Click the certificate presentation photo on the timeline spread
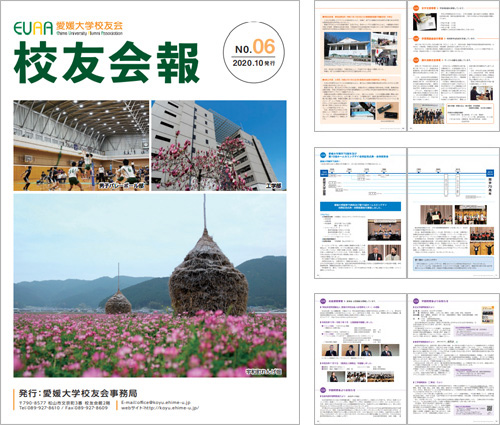 click(x=436, y=215)
